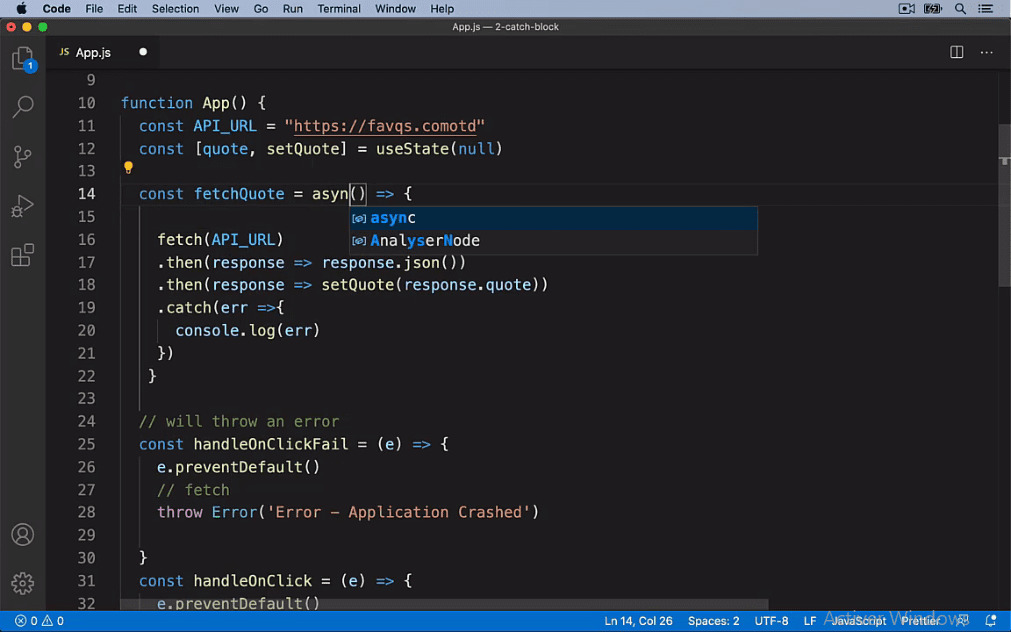Split the editor to the right
Image resolution: width=1011 pixels, height=632 pixels.
pyautogui.click(x=957, y=52)
